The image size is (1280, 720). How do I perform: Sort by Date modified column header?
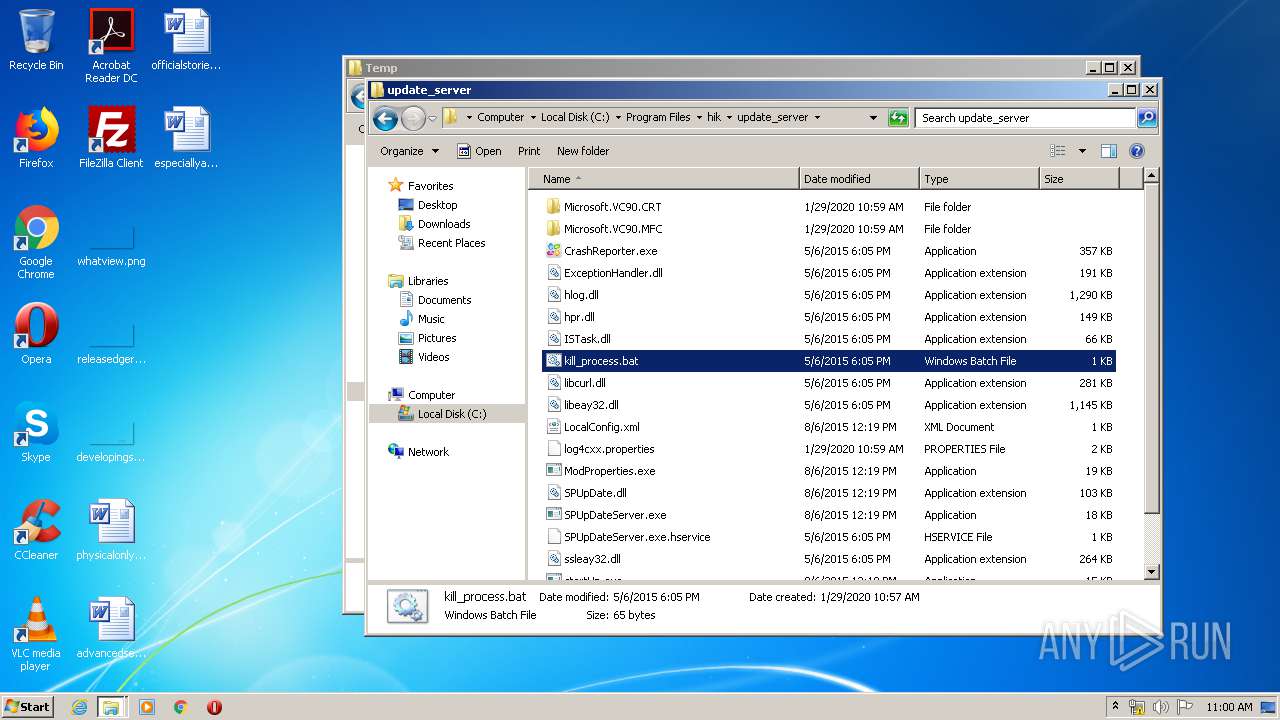[859, 179]
